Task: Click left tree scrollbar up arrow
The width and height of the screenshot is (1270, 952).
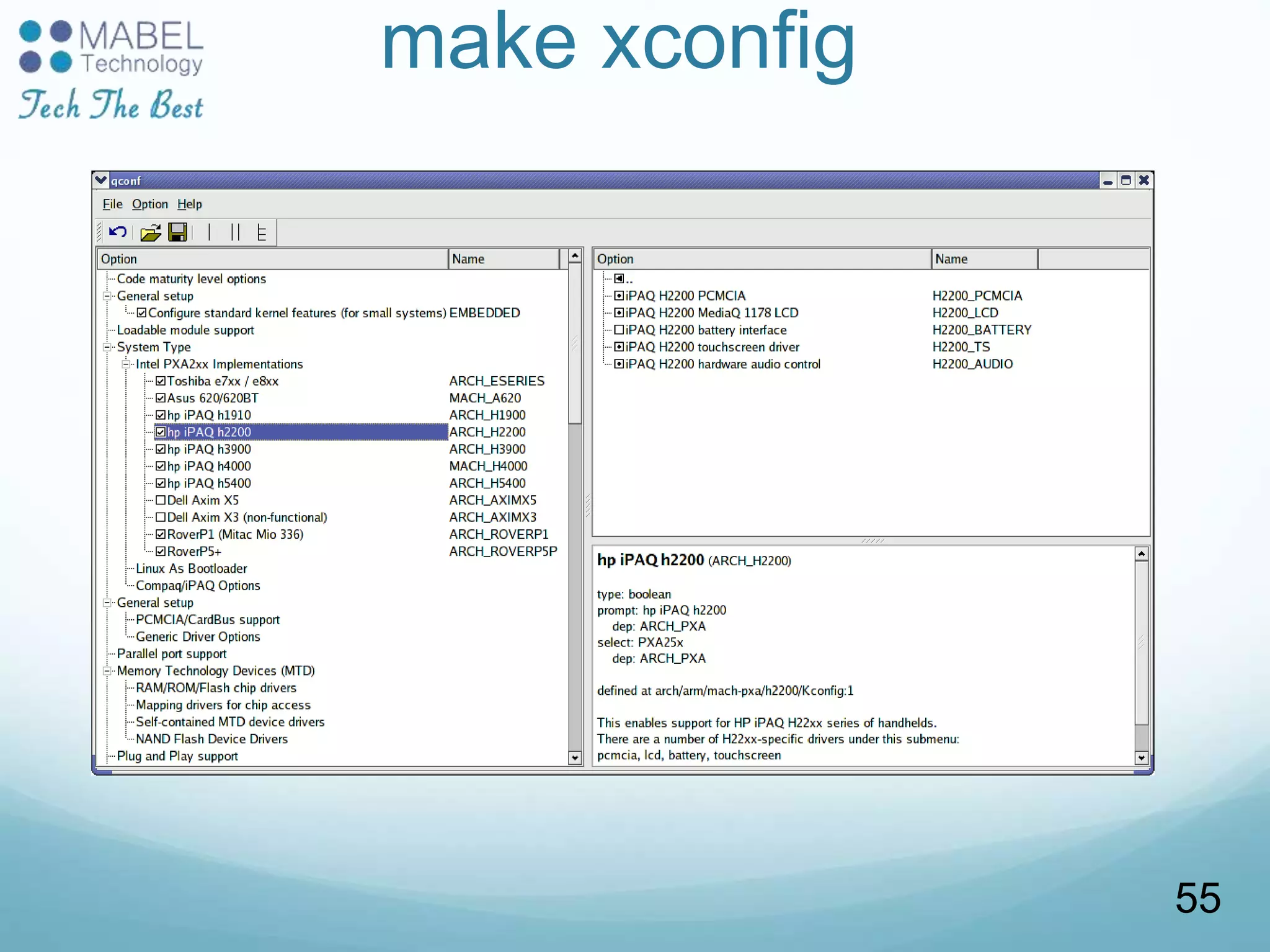Action: [x=575, y=255]
